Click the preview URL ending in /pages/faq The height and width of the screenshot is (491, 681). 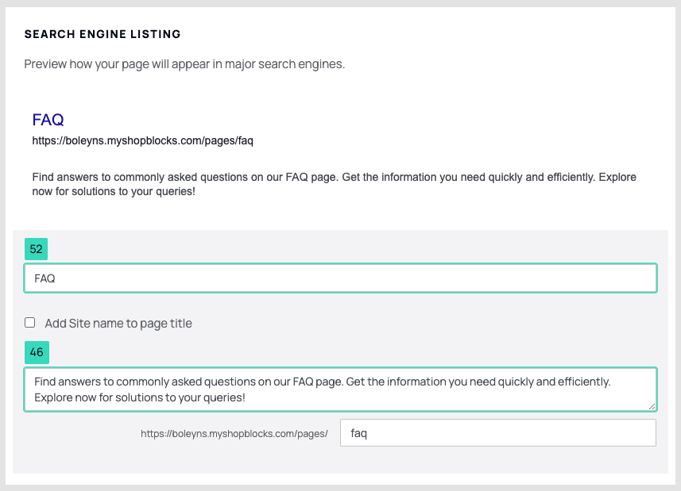click(142, 141)
